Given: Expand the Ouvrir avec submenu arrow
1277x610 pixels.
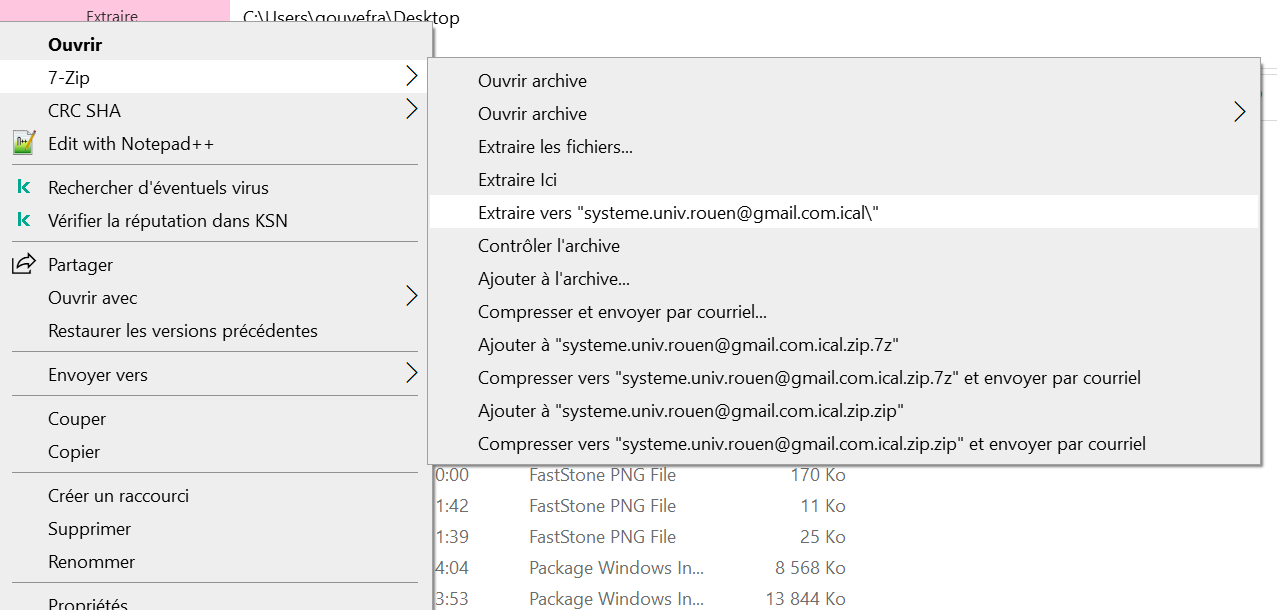Looking at the screenshot, I should pos(411,296).
